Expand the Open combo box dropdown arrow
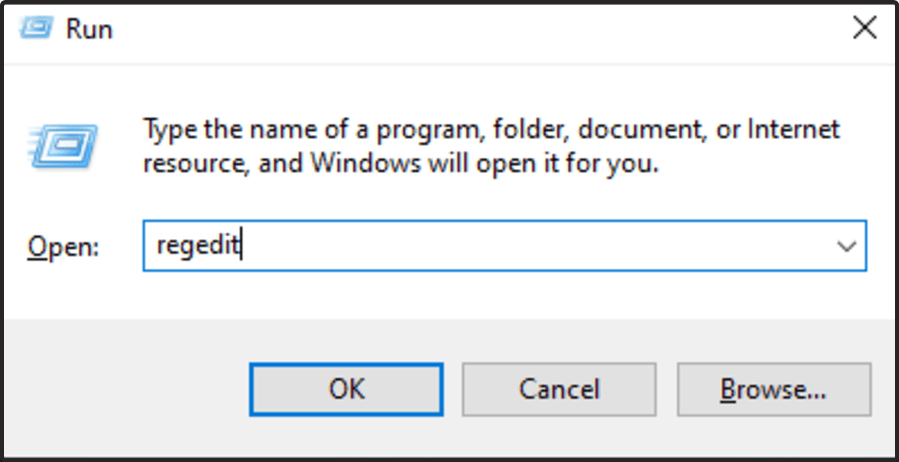Viewport: 899px width, 462px height. point(847,247)
